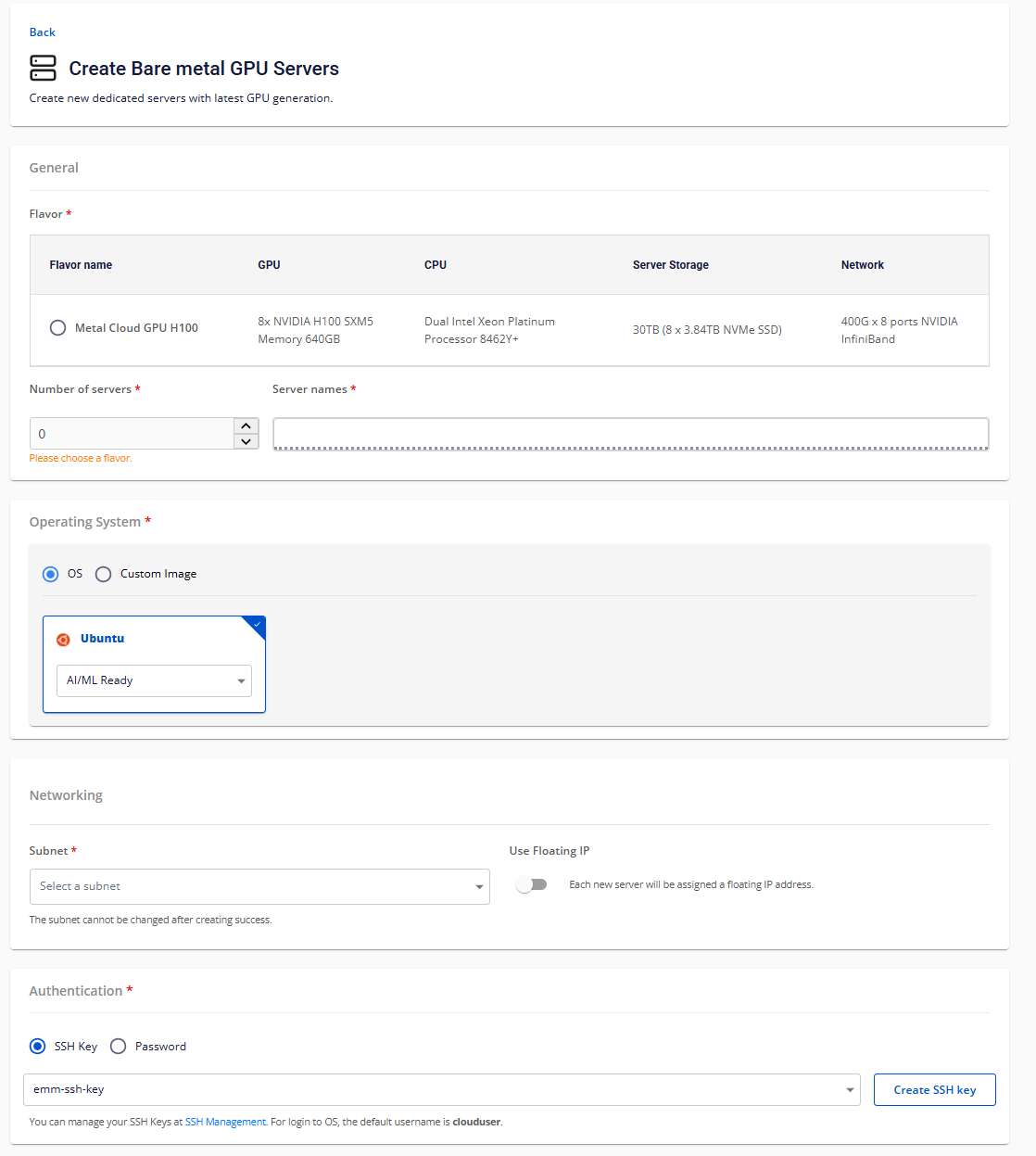Go Back to the previous page

[x=43, y=32]
